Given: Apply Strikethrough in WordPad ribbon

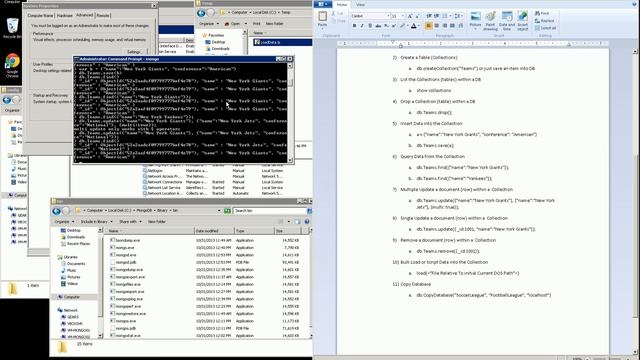Looking at the screenshot, I should (x=378, y=26).
